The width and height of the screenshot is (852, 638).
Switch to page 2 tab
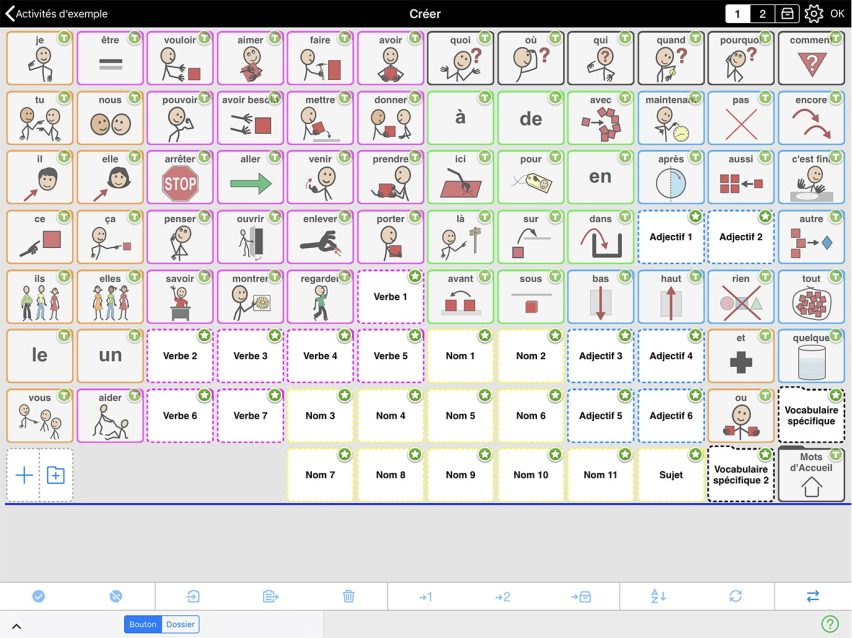(762, 14)
